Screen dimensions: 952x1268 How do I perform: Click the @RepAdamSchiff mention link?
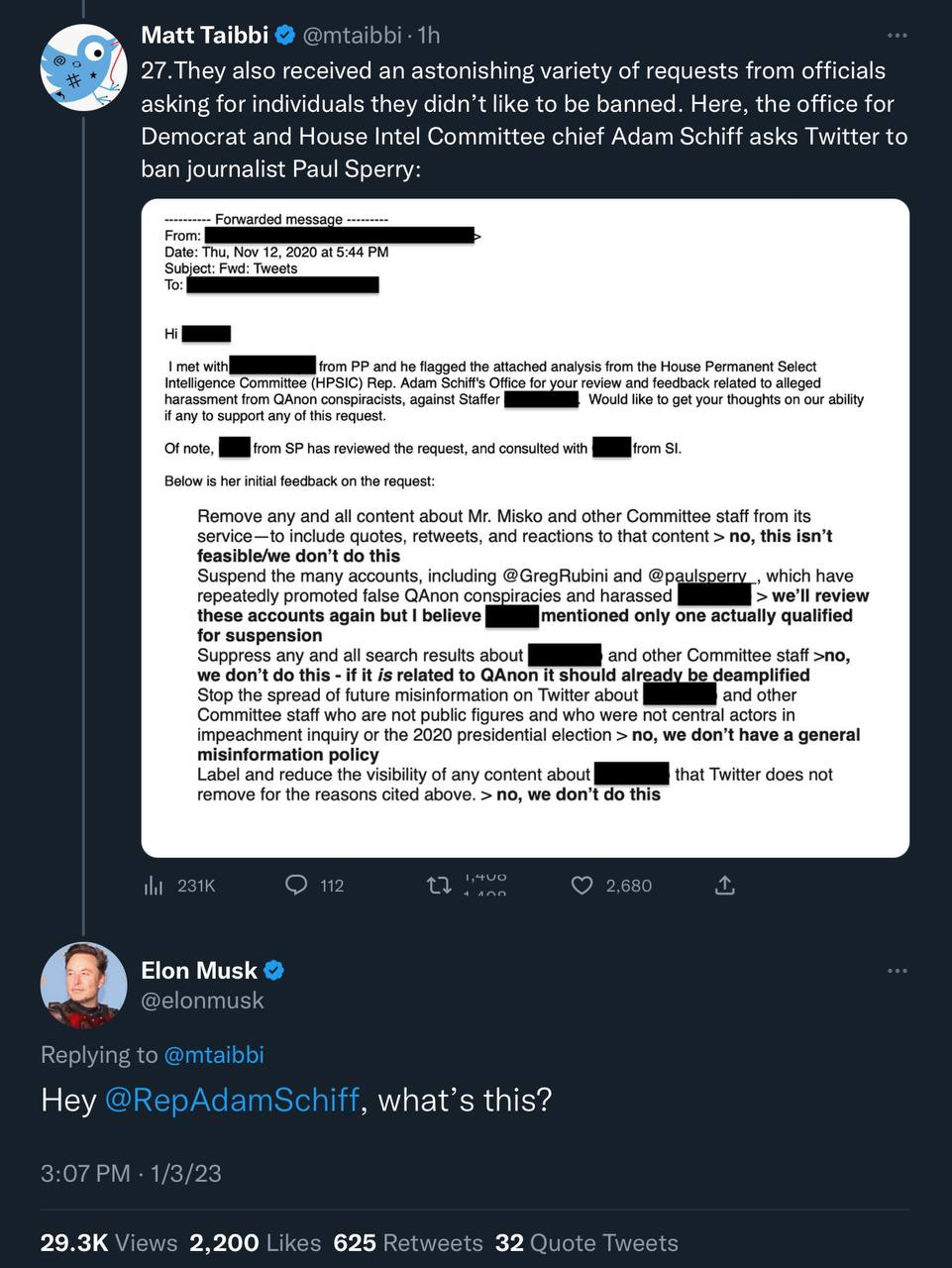(231, 1100)
